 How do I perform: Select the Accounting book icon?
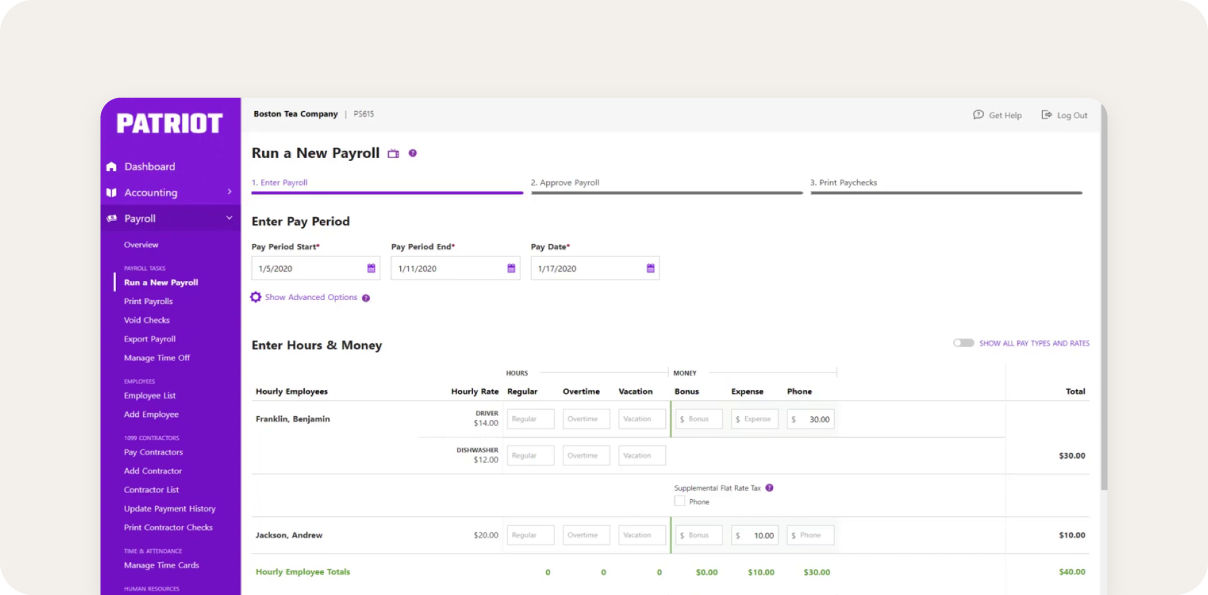tap(112, 192)
